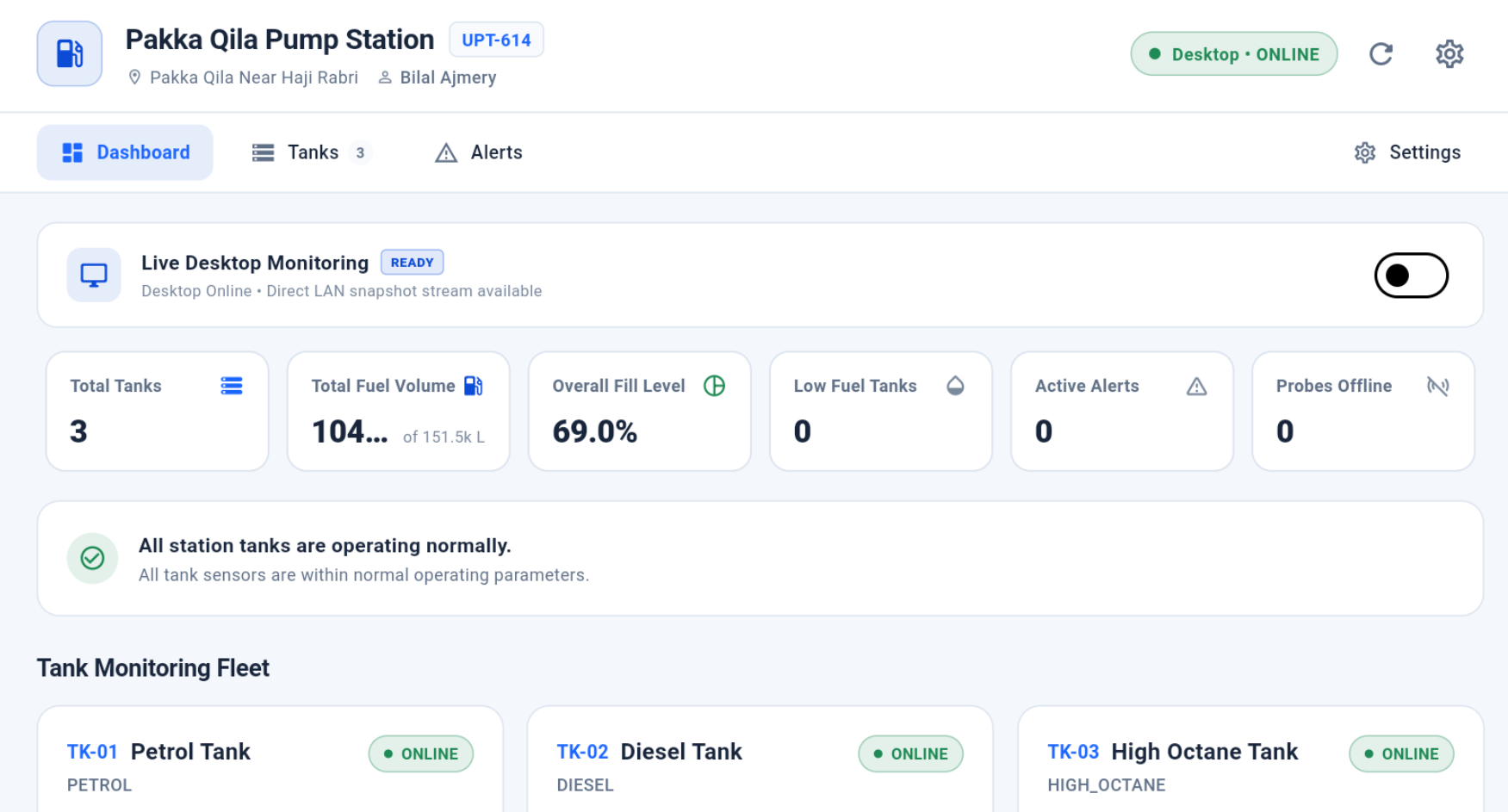The image size is (1508, 812).
Task: Open the TK-02 Diesel Tank card title
Action: coord(649,752)
